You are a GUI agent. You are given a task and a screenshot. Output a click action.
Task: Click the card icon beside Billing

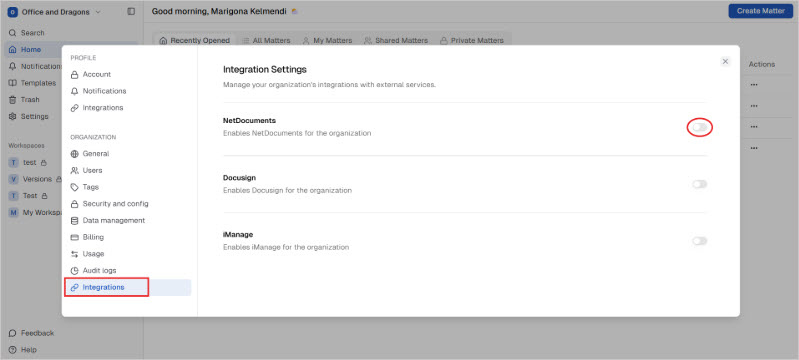pyautogui.click(x=74, y=237)
